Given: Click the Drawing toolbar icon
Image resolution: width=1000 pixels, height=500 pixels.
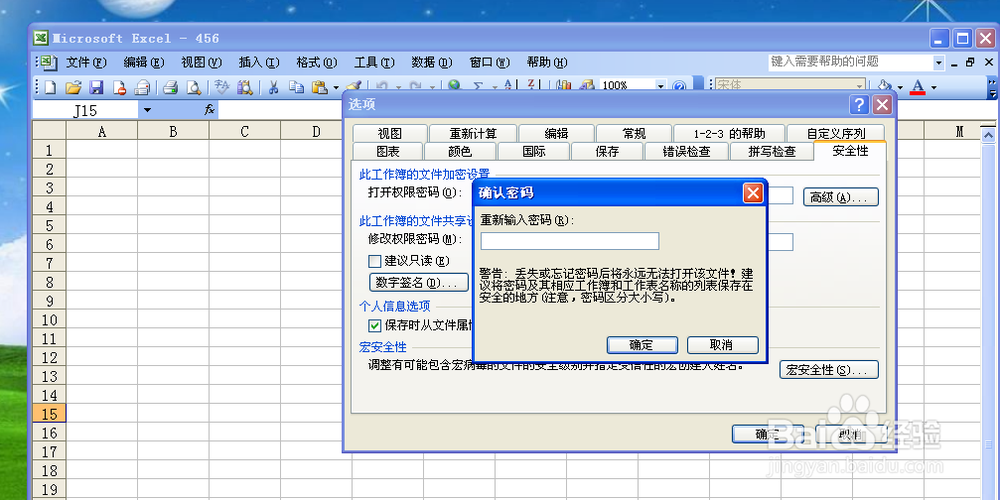Looking at the screenshot, I should pos(587,85).
